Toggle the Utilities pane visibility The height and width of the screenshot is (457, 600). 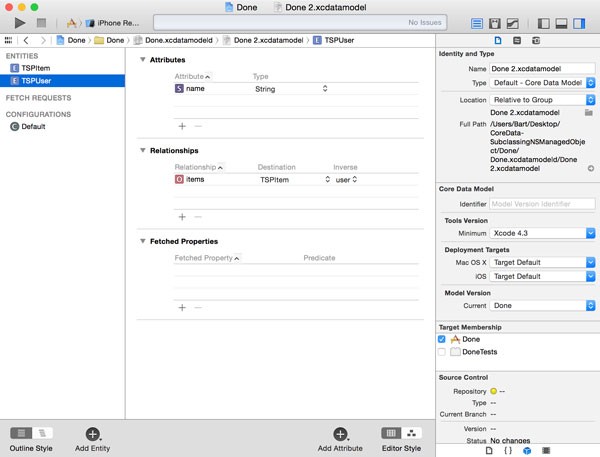(x=579, y=24)
